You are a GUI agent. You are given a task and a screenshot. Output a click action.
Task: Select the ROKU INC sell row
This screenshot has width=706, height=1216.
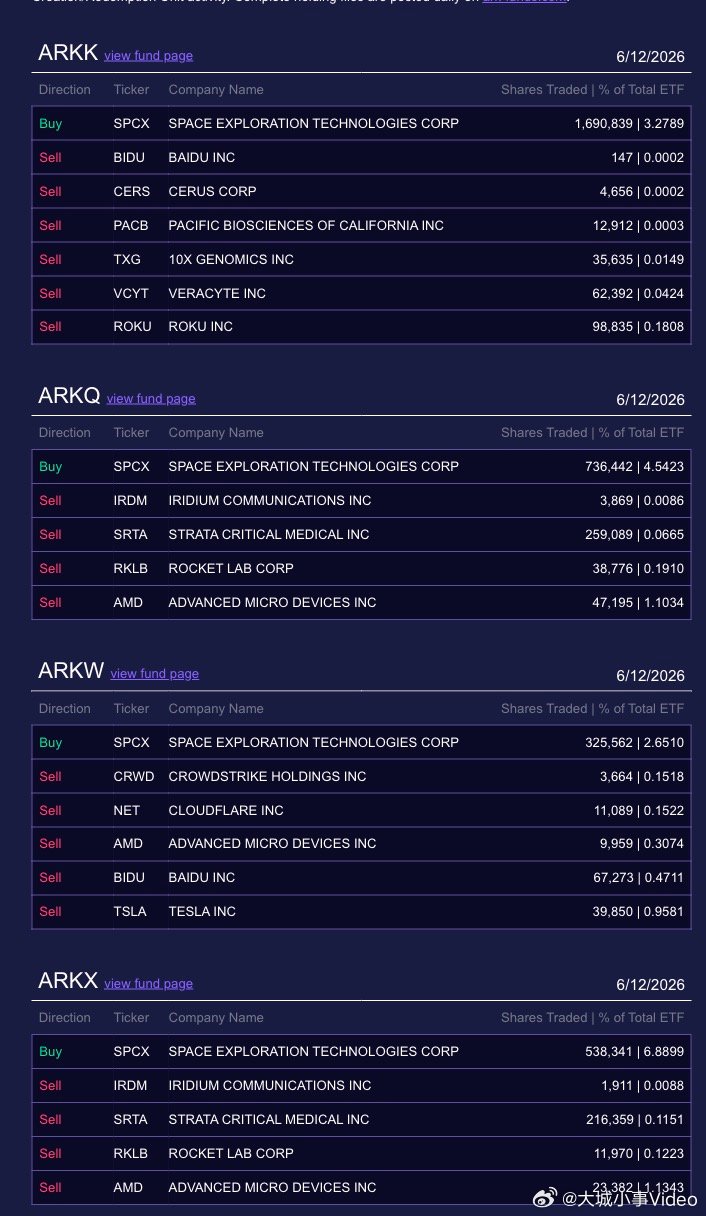point(361,327)
